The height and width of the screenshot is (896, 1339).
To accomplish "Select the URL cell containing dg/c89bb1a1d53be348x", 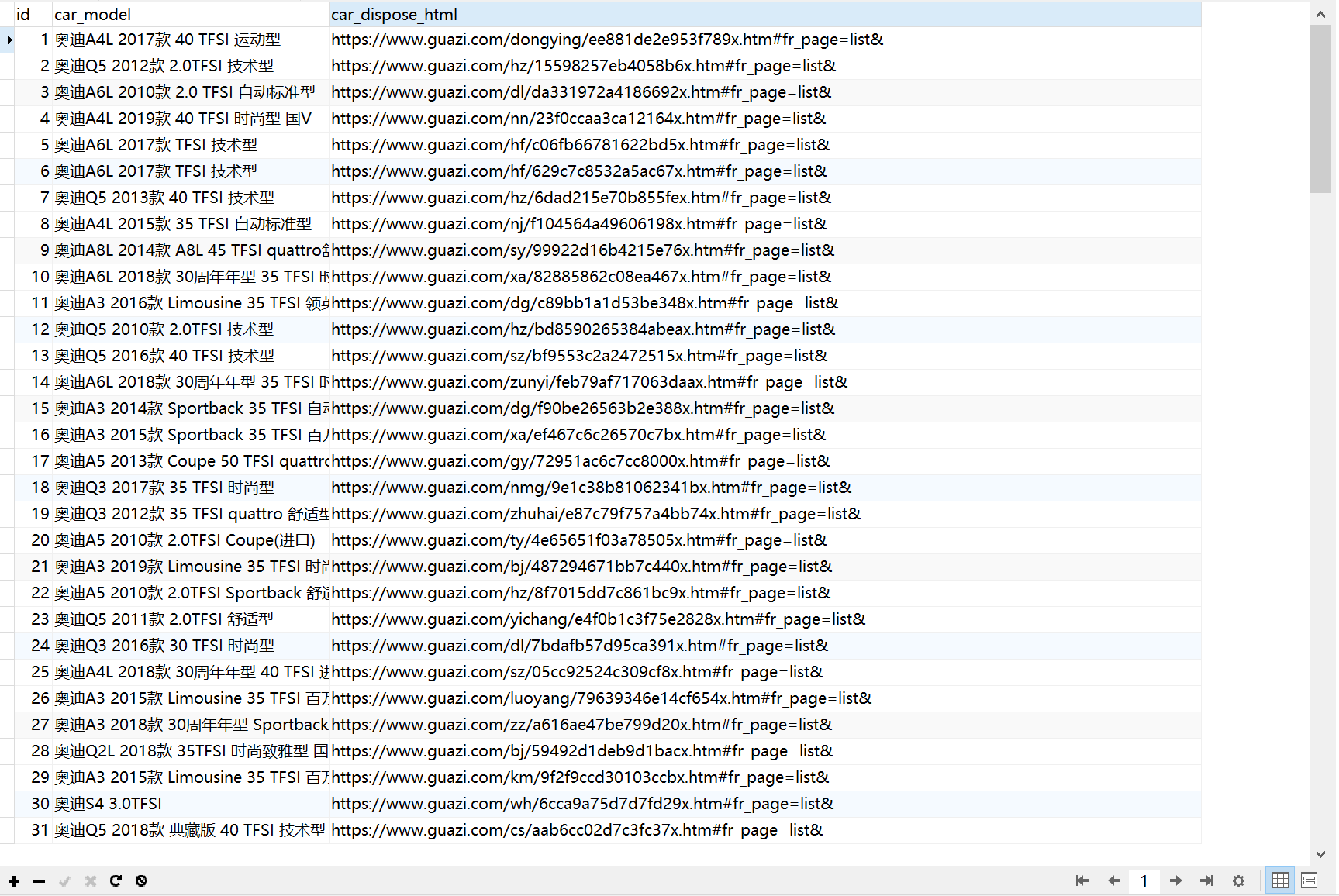I will 765,303.
